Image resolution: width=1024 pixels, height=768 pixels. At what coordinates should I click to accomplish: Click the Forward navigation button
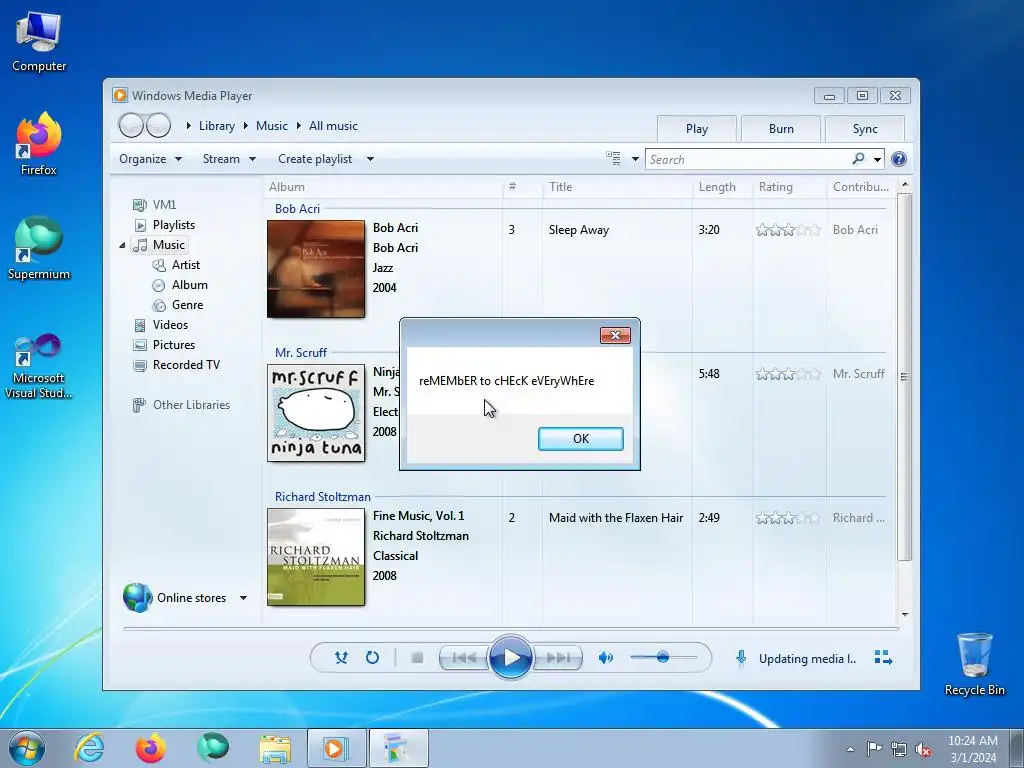point(158,125)
